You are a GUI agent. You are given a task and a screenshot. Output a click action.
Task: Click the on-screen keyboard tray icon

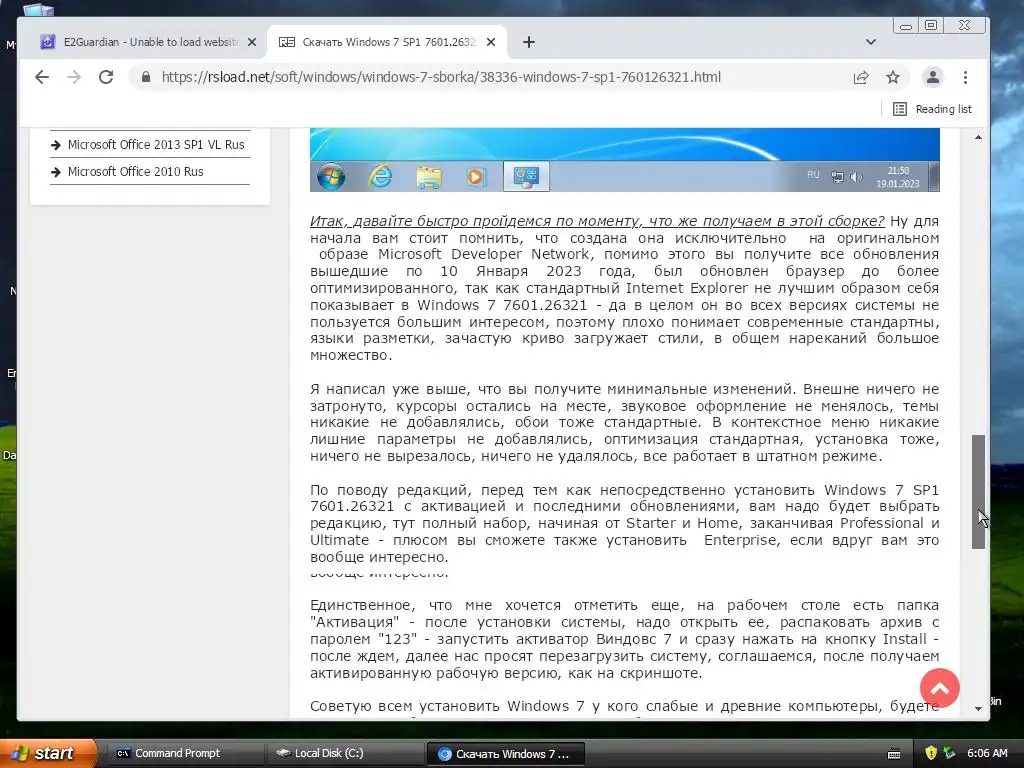894,754
